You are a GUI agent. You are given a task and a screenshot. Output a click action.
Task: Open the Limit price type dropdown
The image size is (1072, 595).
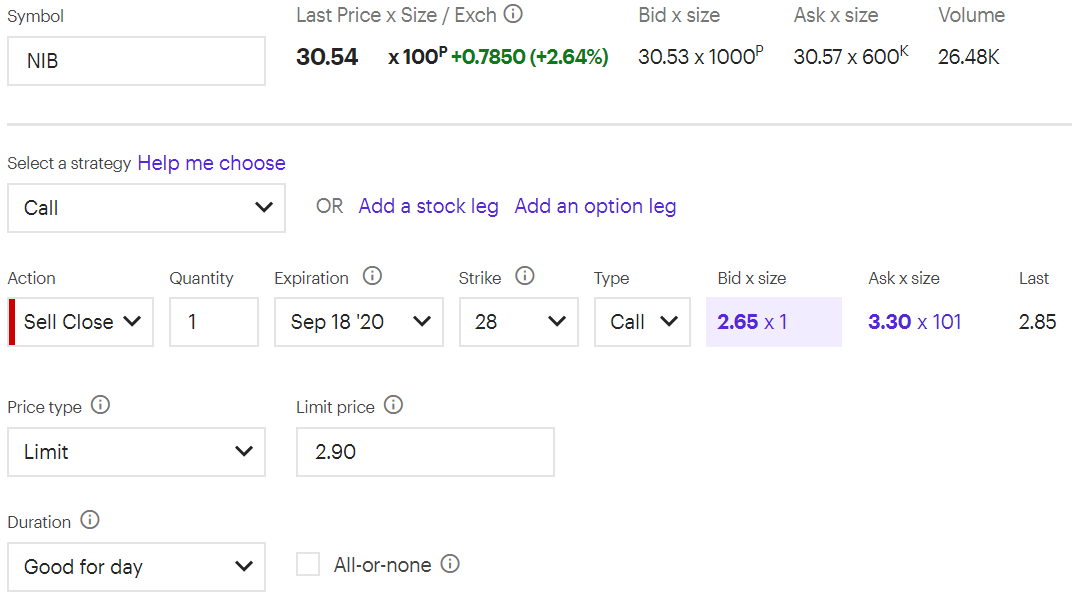pos(137,452)
